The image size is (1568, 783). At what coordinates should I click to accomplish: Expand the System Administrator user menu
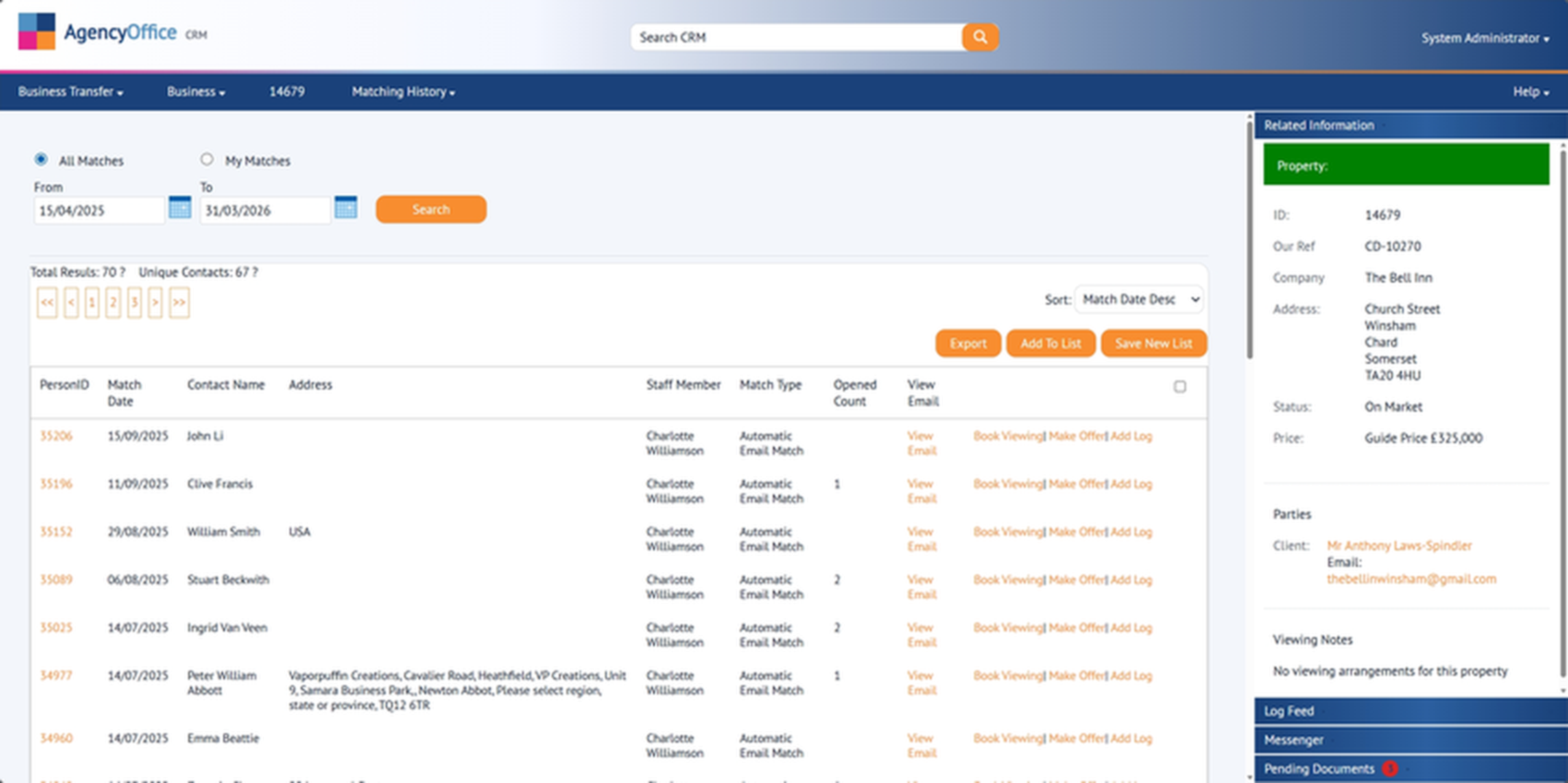(1484, 38)
